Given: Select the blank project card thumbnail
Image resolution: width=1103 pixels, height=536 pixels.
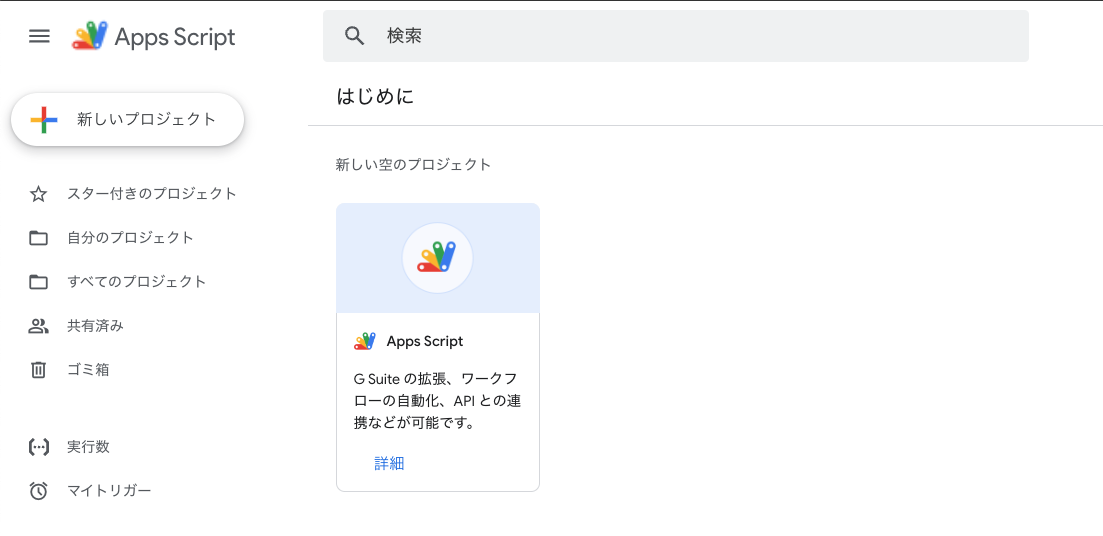Looking at the screenshot, I should [438, 259].
